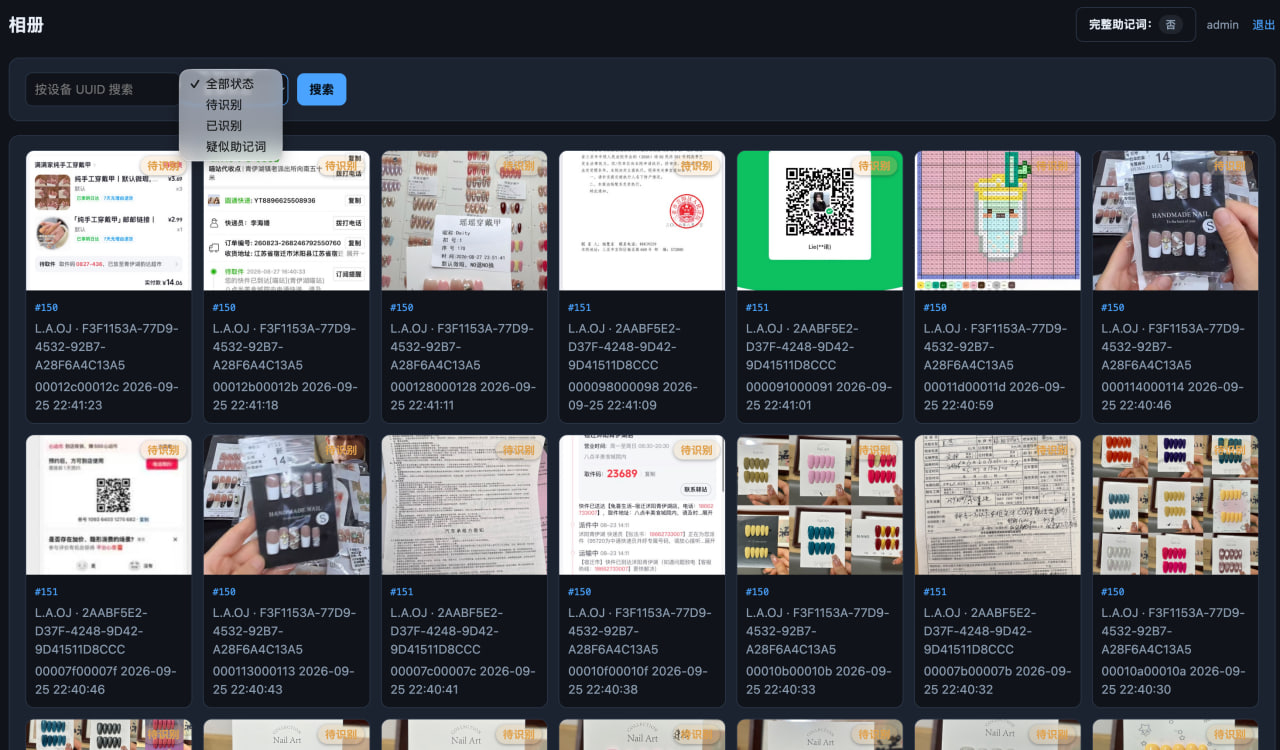Viewport: 1280px width, 750px height.
Task: Click the #150 label on the 22:41:18 card
Action: [224, 308]
